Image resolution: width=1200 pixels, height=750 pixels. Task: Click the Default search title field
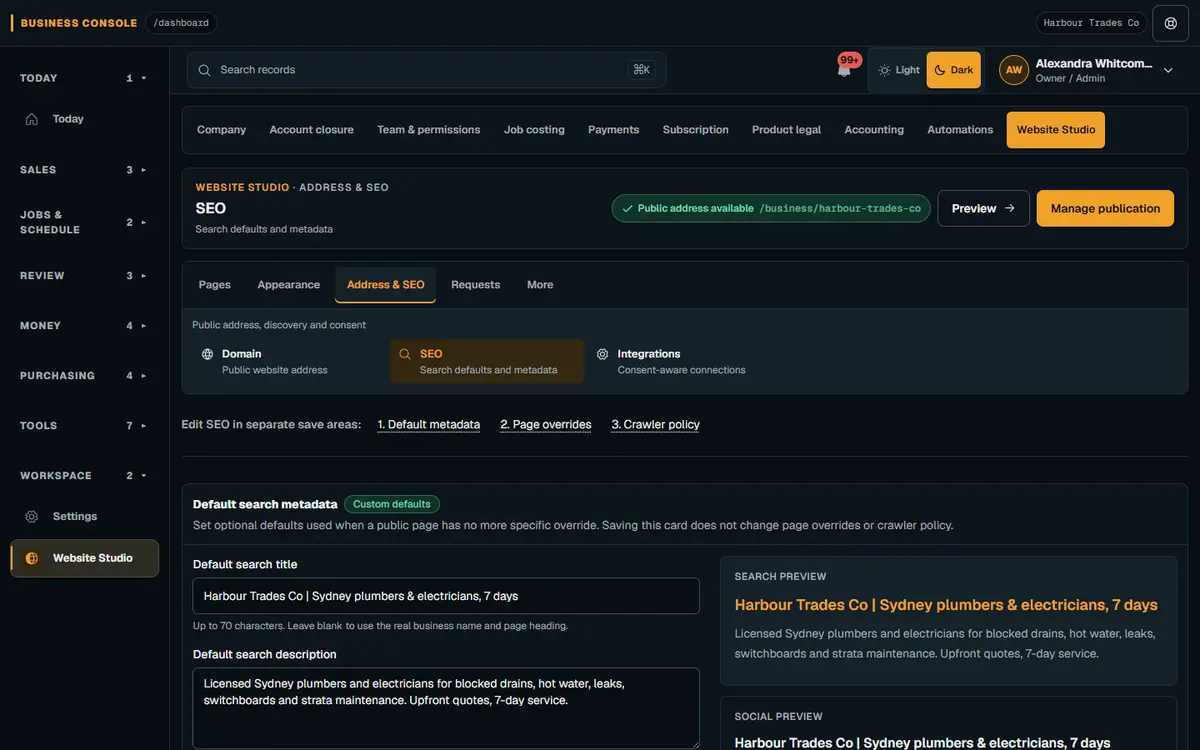(446, 596)
